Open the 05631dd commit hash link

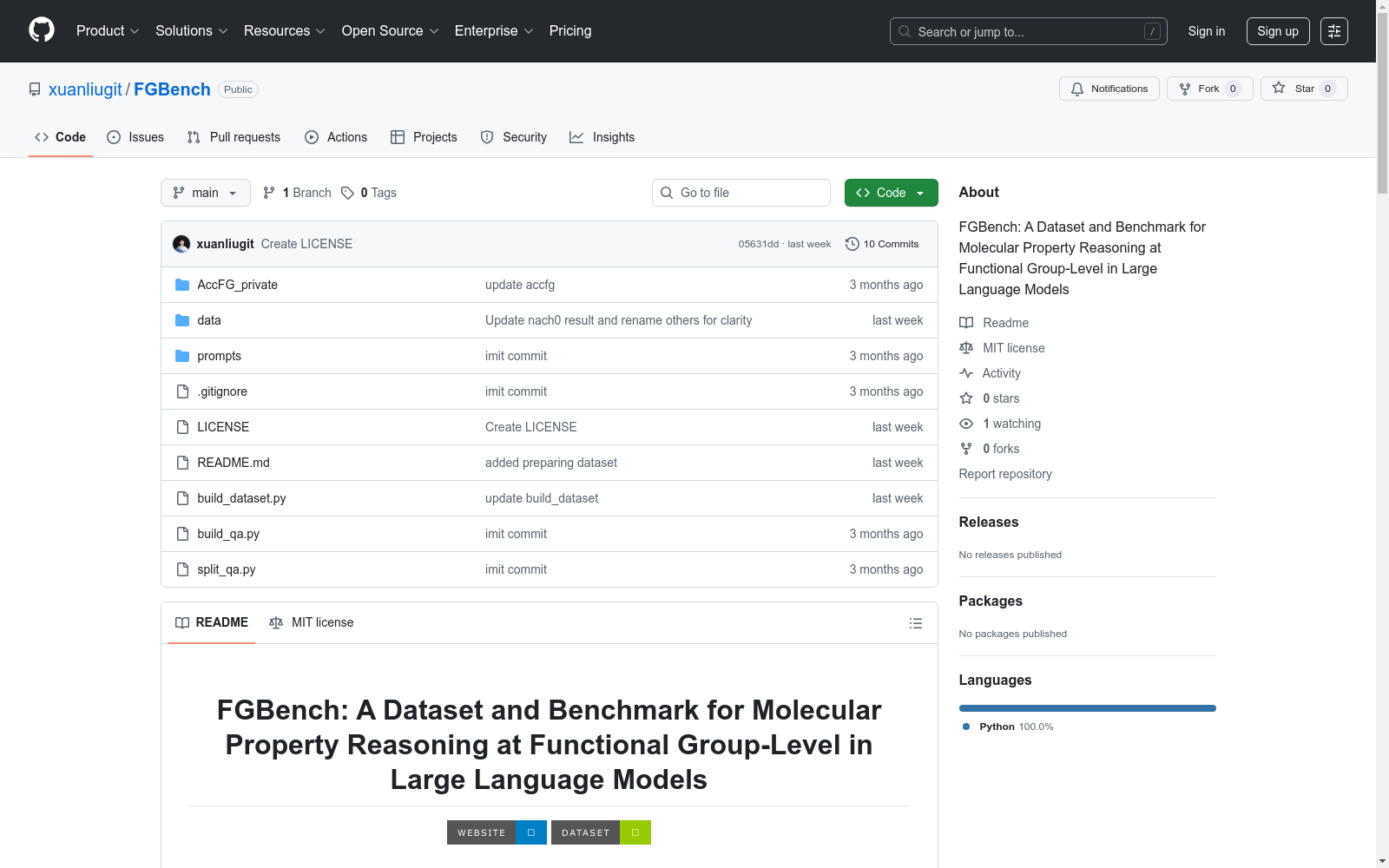758,244
